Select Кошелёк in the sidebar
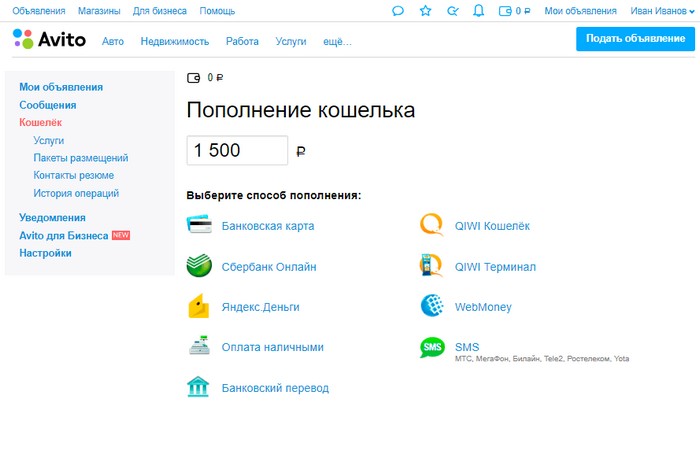Image resolution: width=700 pixels, height=466 pixels. [x=41, y=122]
